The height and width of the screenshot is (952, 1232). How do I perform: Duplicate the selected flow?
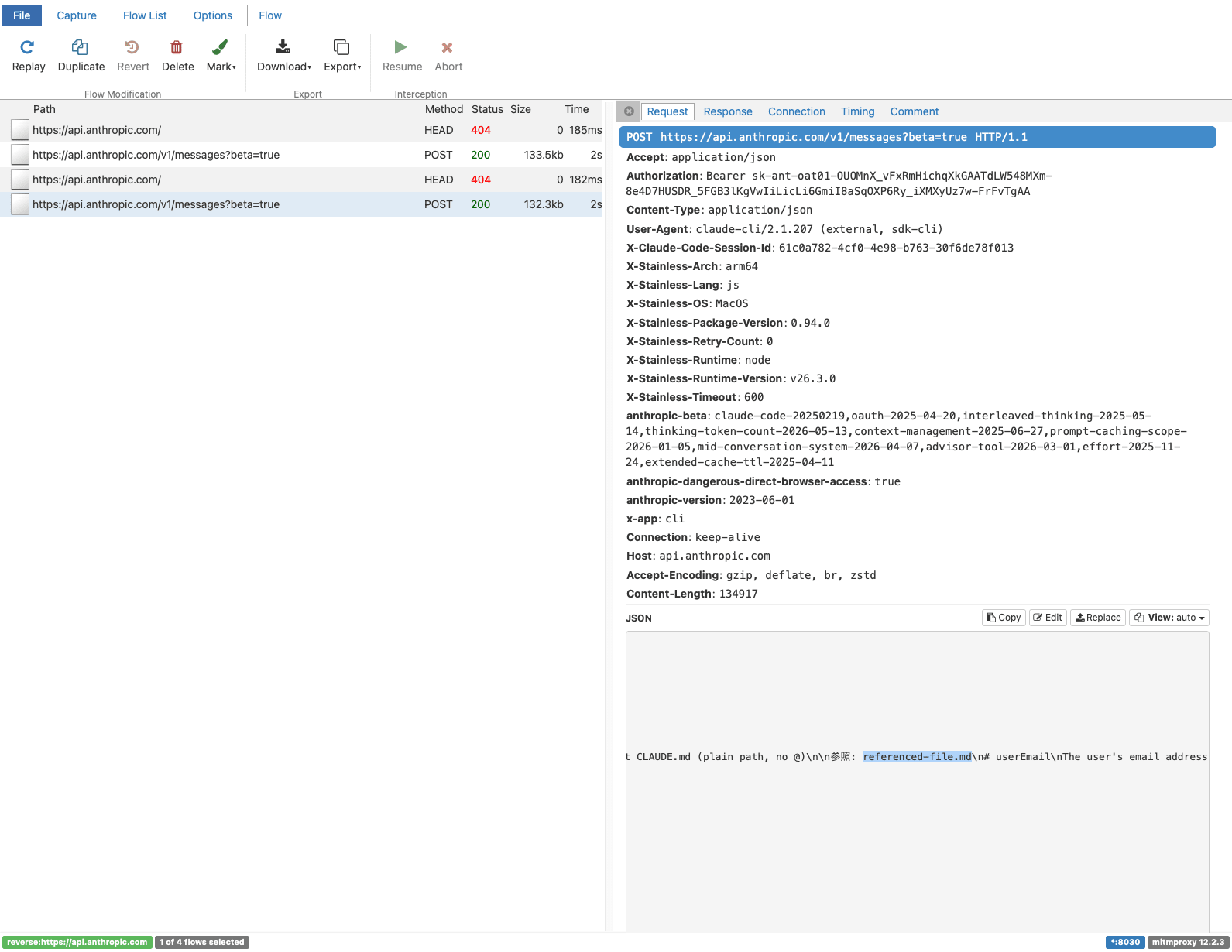click(x=81, y=57)
